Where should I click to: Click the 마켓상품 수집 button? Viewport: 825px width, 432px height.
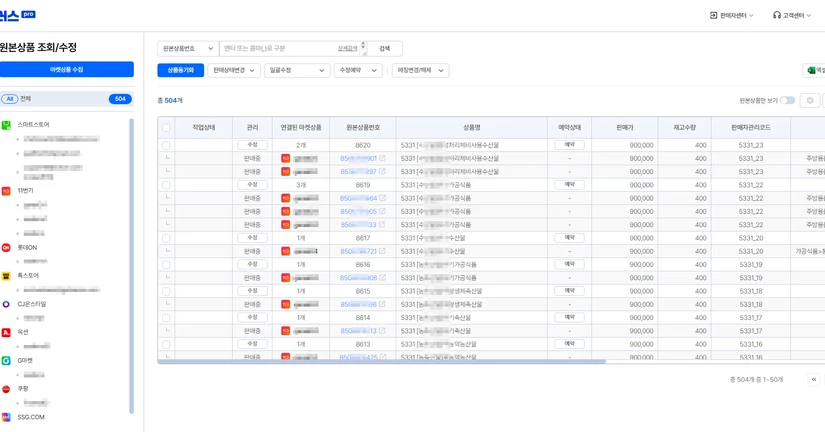[67, 69]
